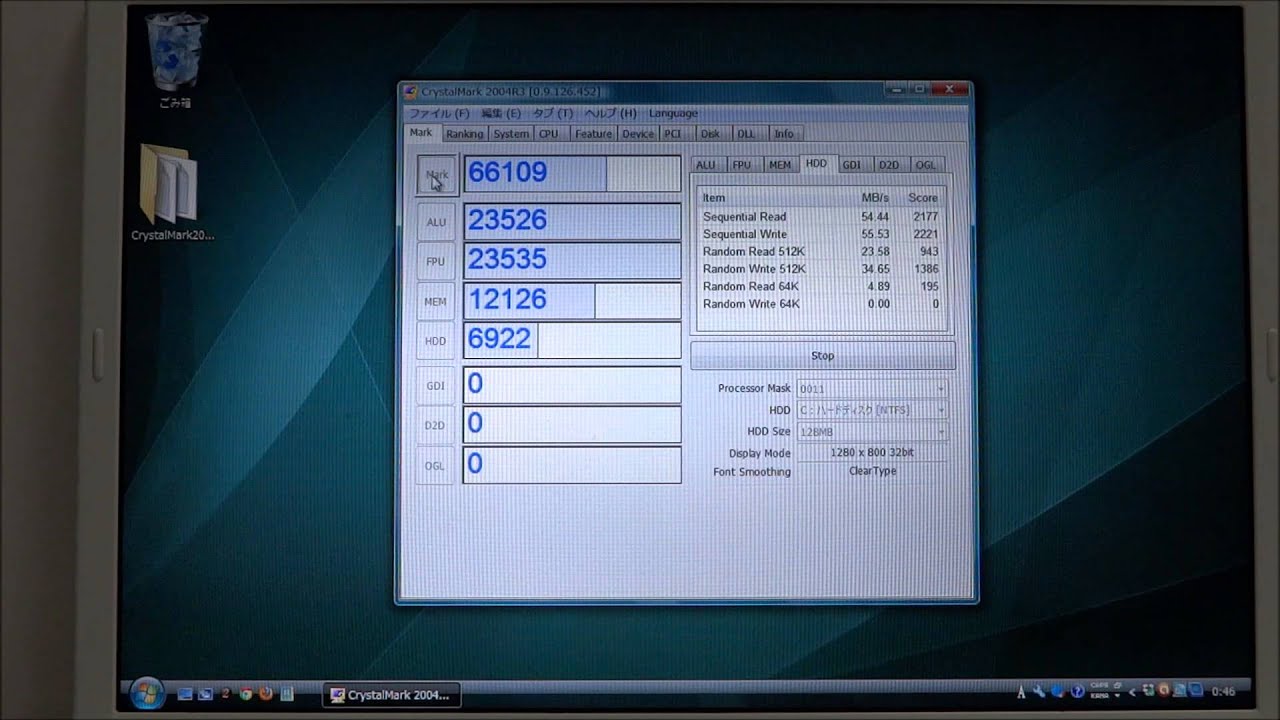Image resolution: width=1280 pixels, height=720 pixels.
Task: Click the HDD benchmark button
Action: tap(436, 341)
